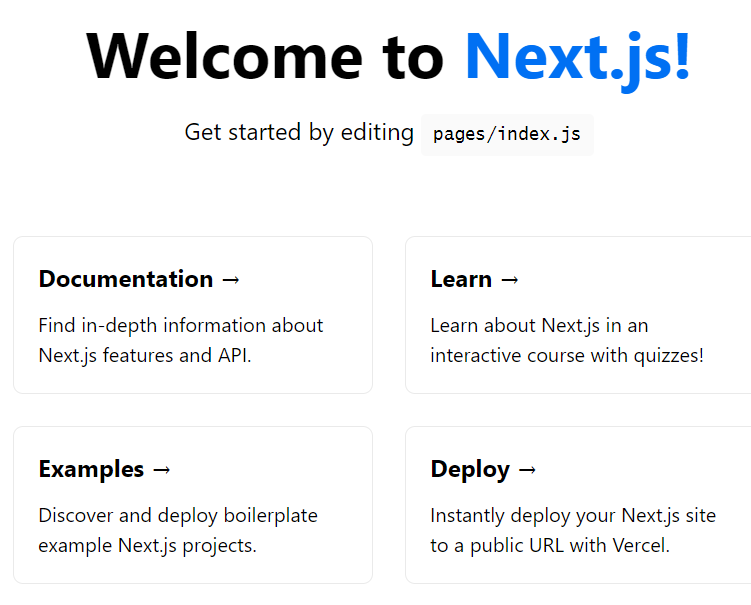
Task: Click 'Learn about Next.js in an' line
Action: click(539, 325)
